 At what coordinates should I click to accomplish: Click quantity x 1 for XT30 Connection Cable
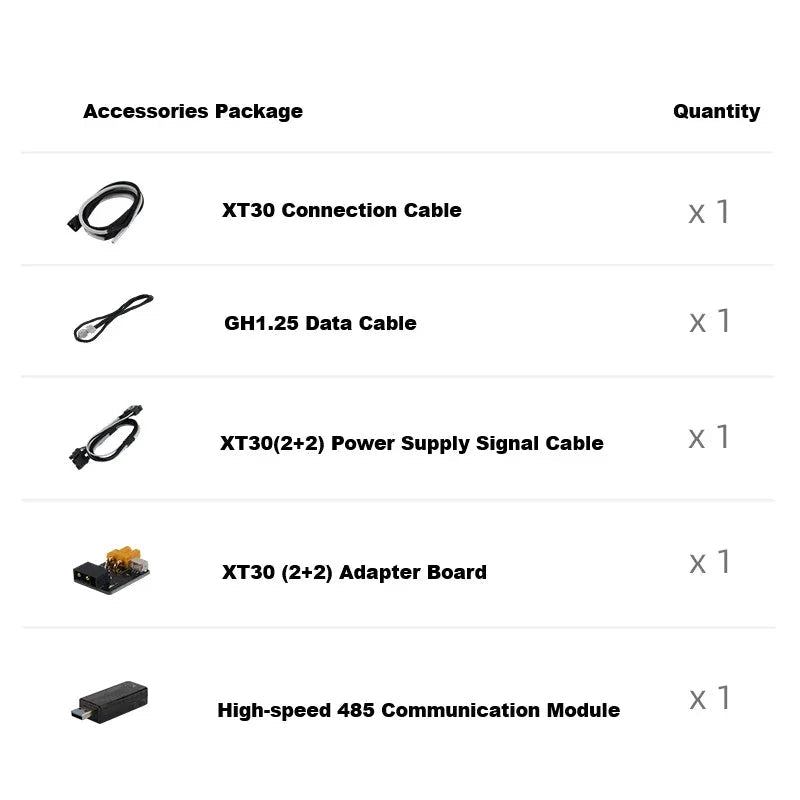(x=709, y=212)
